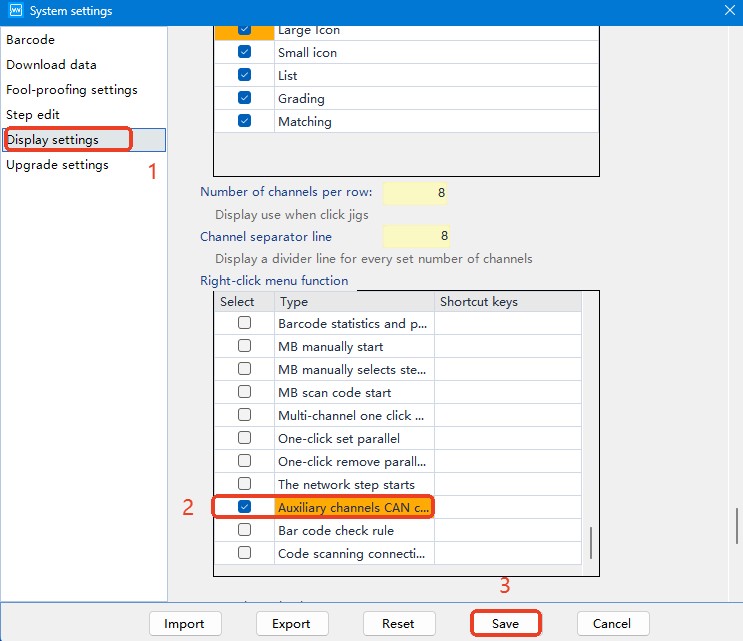Open Fool-proofing settings section
Viewport: 743px width, 641px height.
[72, 90]
